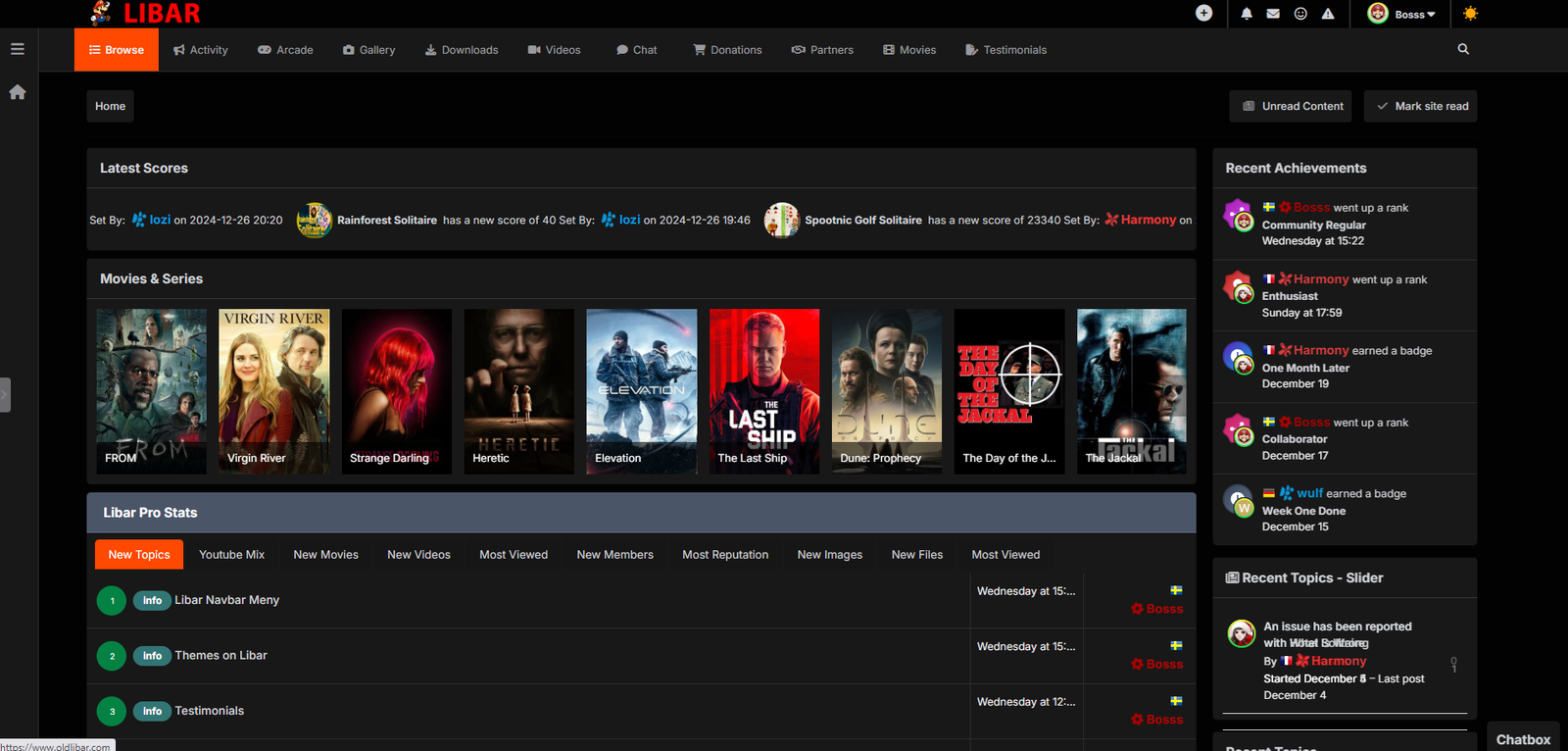Toggle the sun light-mode theme switch
The width and height of the screenshot is (1568, 751).
(x=1470, y=14)
